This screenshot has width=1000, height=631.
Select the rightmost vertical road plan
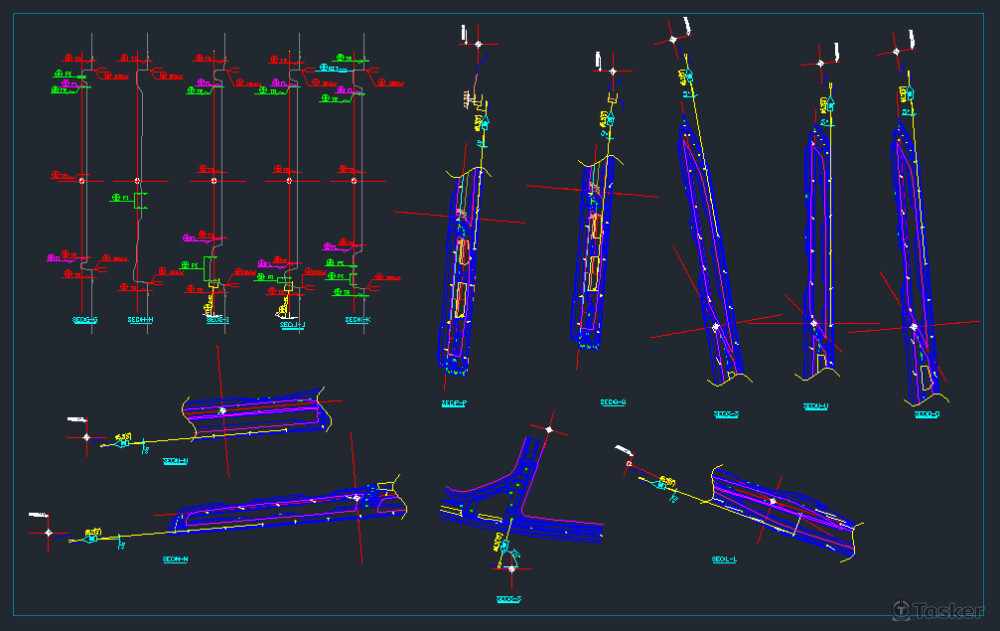pyautogui.click(x=915, y=260)
